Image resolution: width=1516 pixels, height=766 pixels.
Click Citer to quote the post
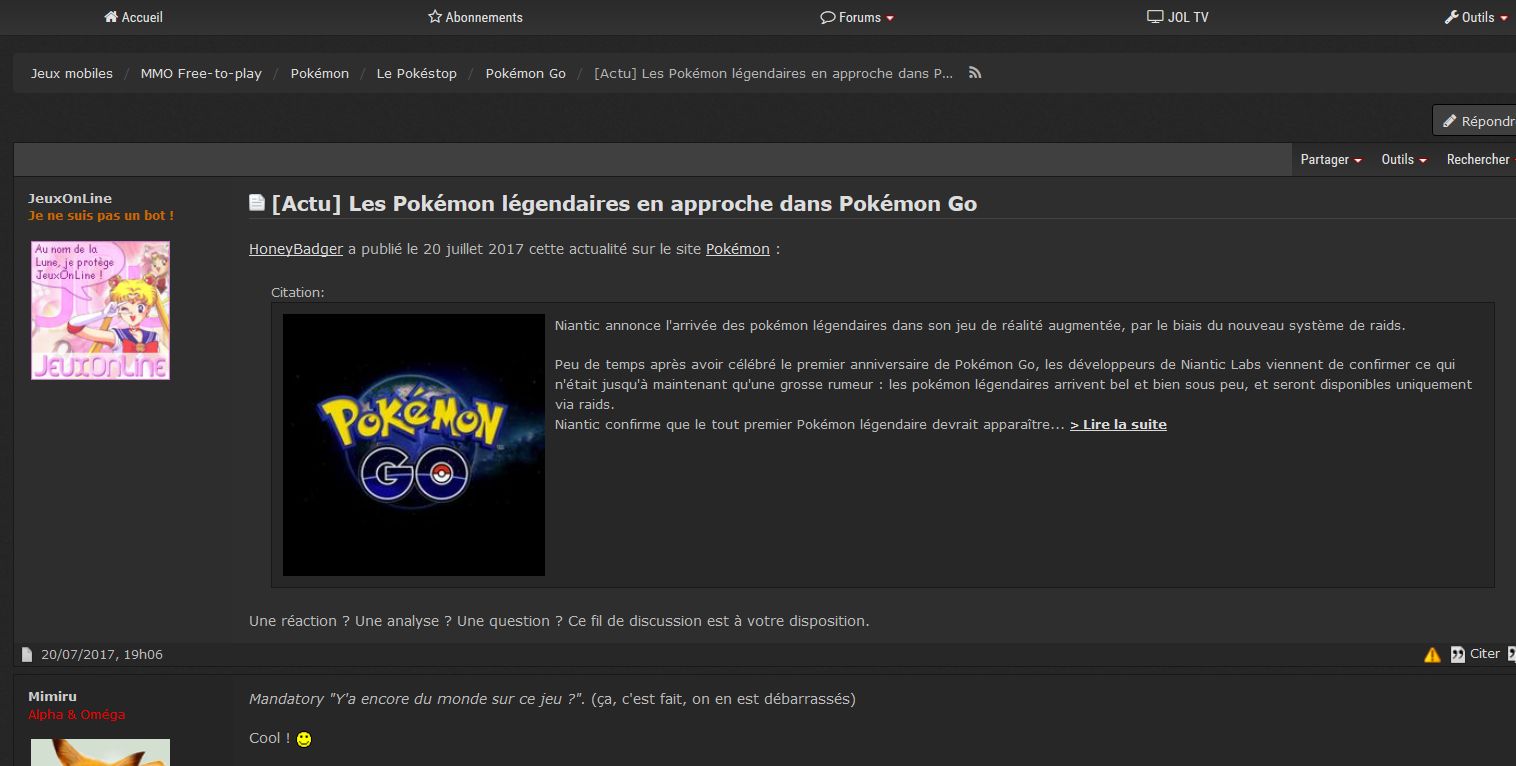click(1475, 654)
